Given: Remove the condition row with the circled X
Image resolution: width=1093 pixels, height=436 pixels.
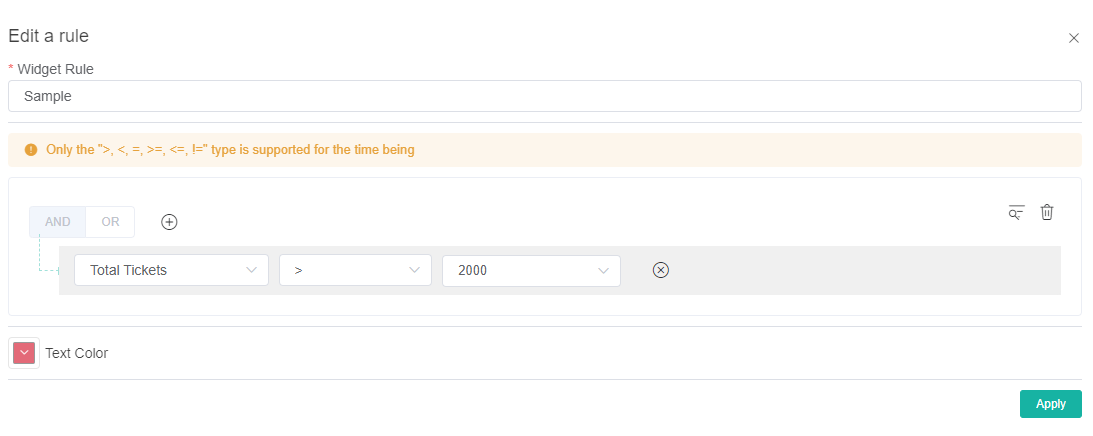Looking at the screenshot, I should point(660,270).
